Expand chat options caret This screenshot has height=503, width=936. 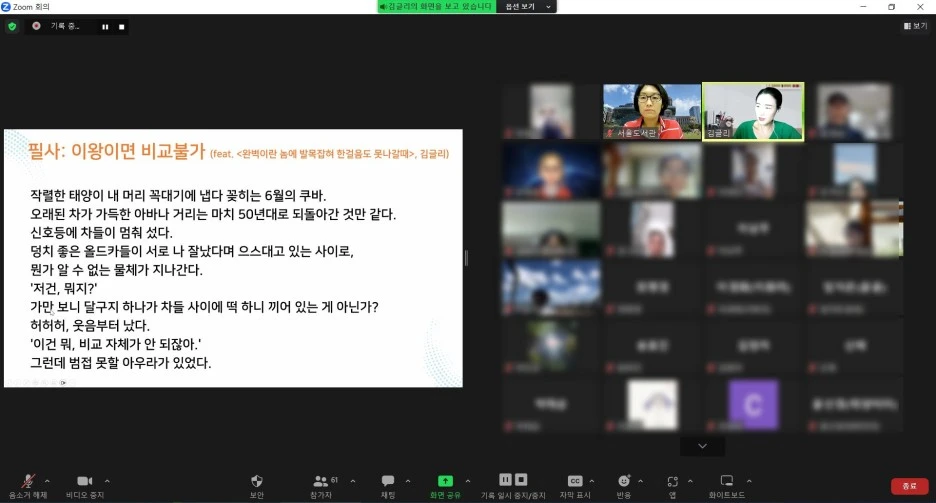pos(408,481)
